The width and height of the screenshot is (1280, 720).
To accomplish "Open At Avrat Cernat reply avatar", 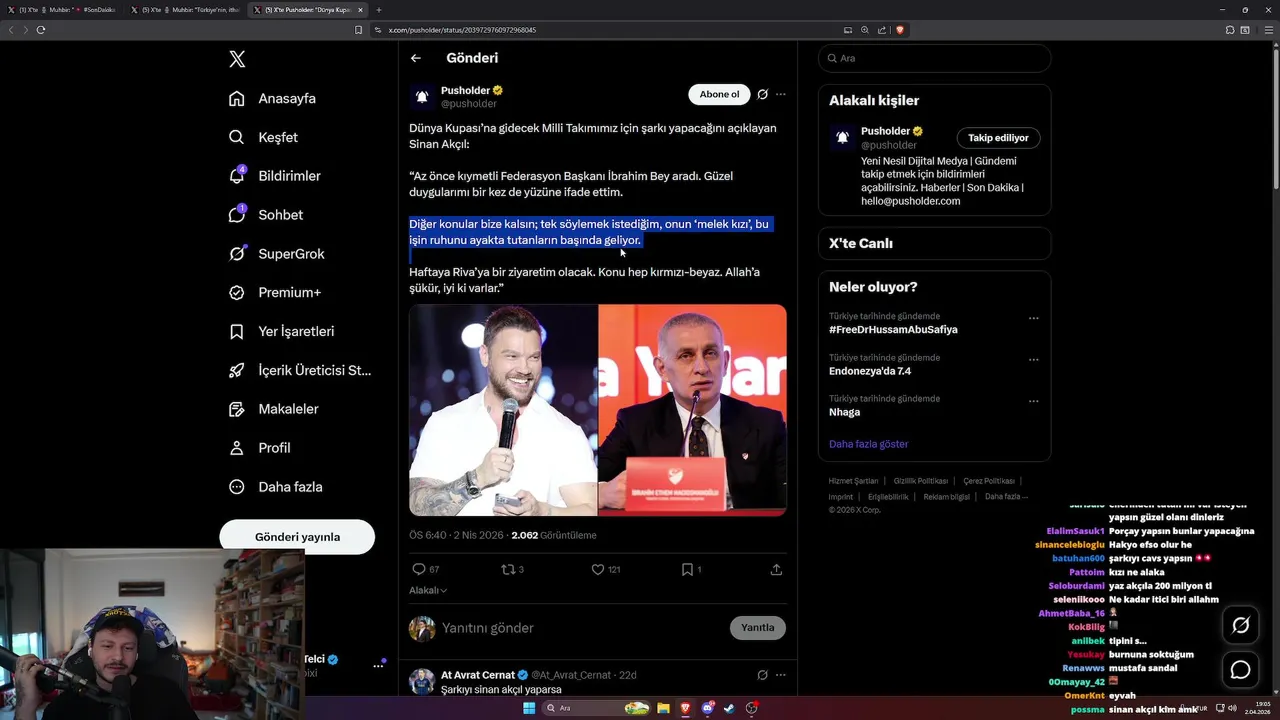I will pyautogui.click(x=422, y=682).
